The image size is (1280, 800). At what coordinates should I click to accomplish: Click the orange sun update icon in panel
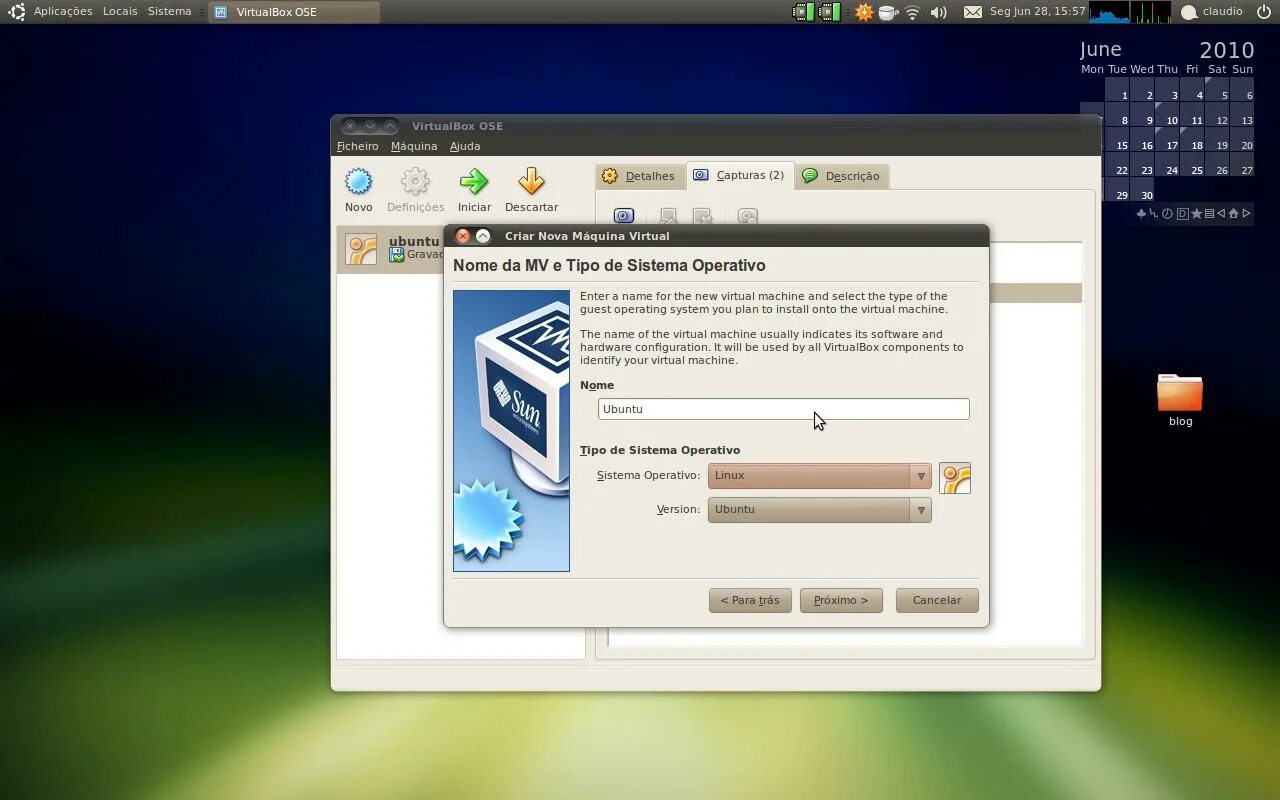(864, 12)
